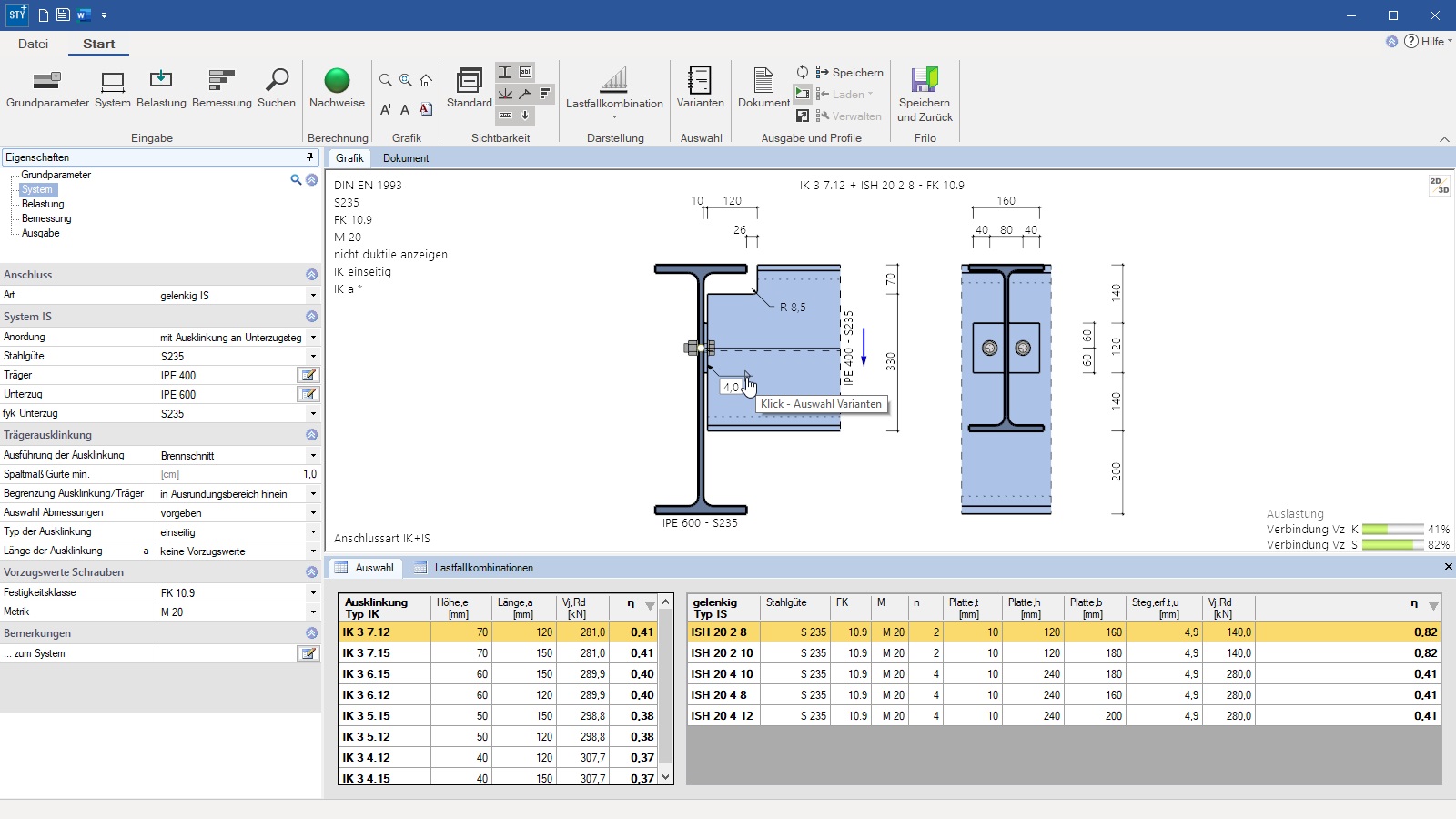Open the Stahlgüte S235 dropdown

point(313,357)
